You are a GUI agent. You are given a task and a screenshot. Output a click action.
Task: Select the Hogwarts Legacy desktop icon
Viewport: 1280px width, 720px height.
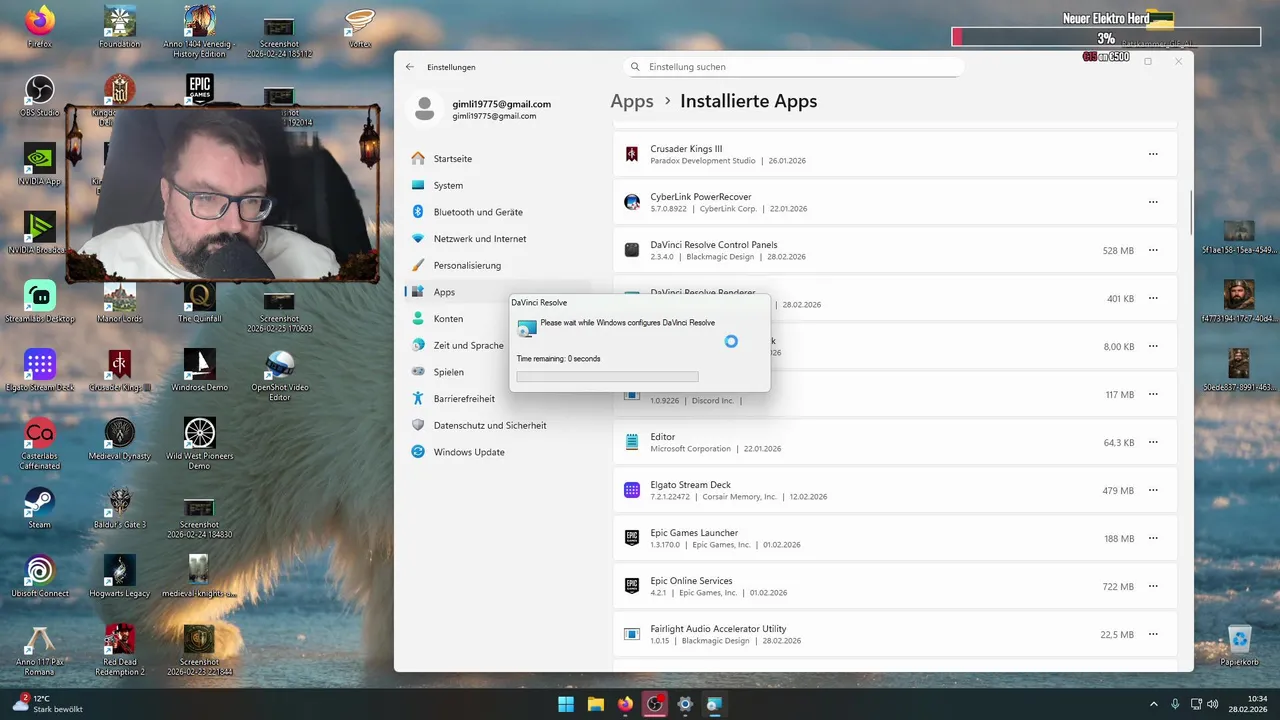(x=120, y=575)
